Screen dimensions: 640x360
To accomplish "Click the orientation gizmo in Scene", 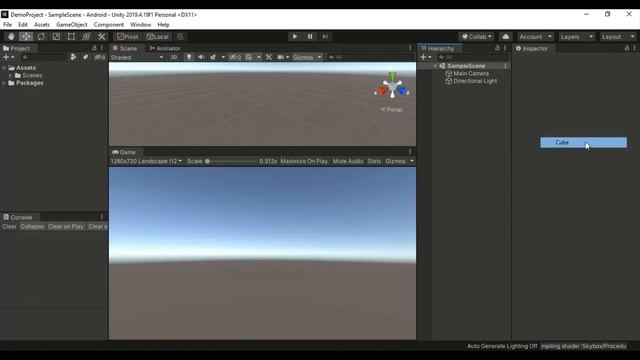I will [392, 87].
